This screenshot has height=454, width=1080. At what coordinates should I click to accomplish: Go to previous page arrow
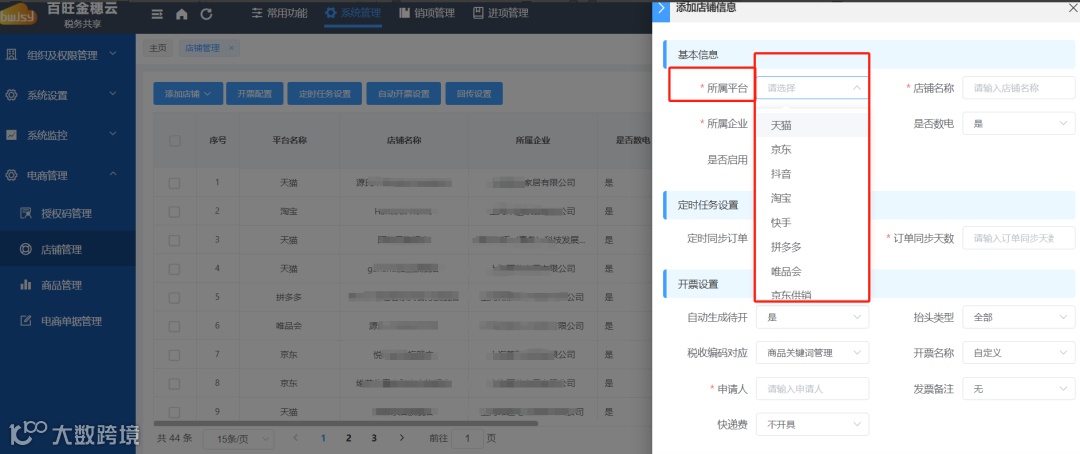point(295,437)
